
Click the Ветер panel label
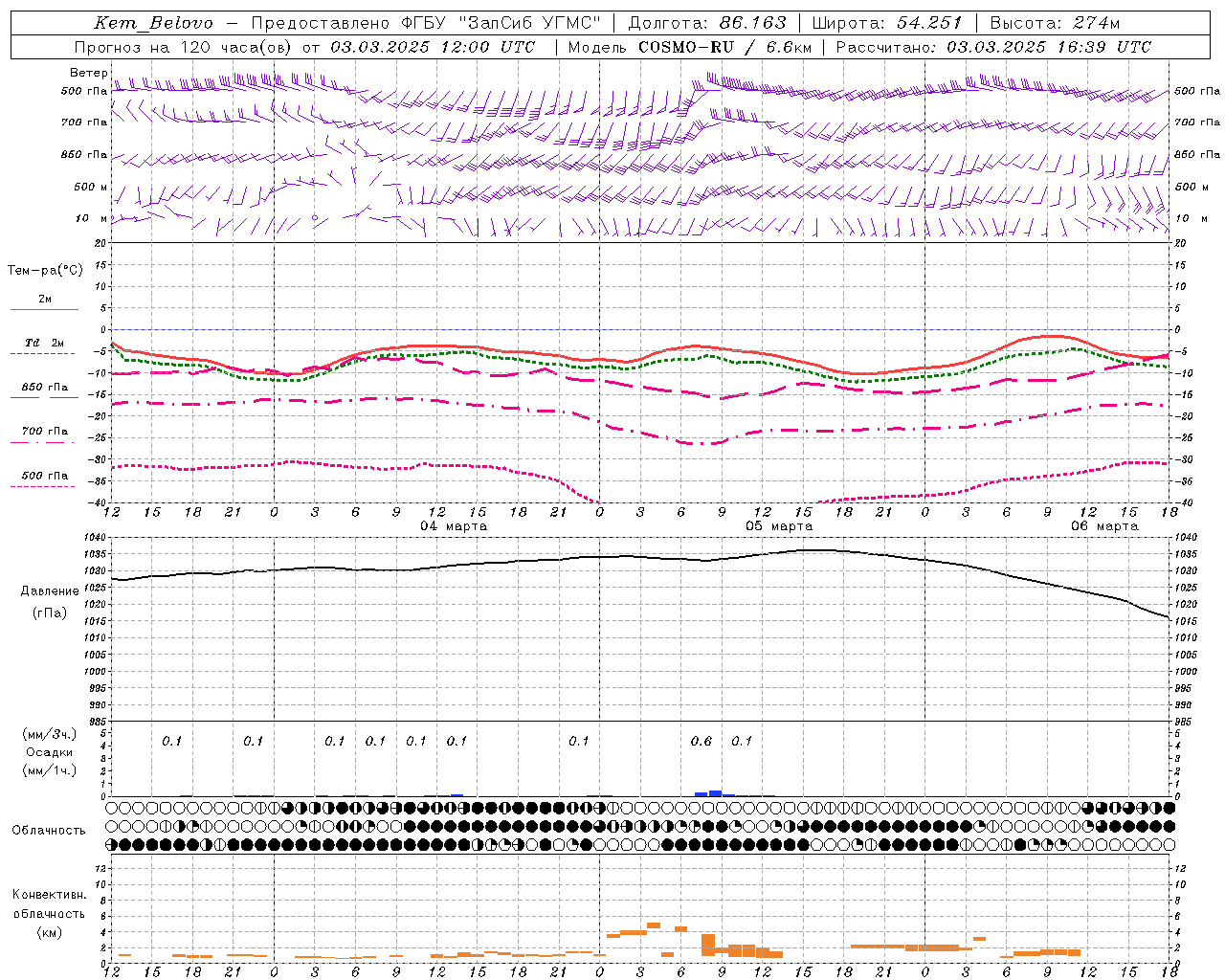click(88, 73)
